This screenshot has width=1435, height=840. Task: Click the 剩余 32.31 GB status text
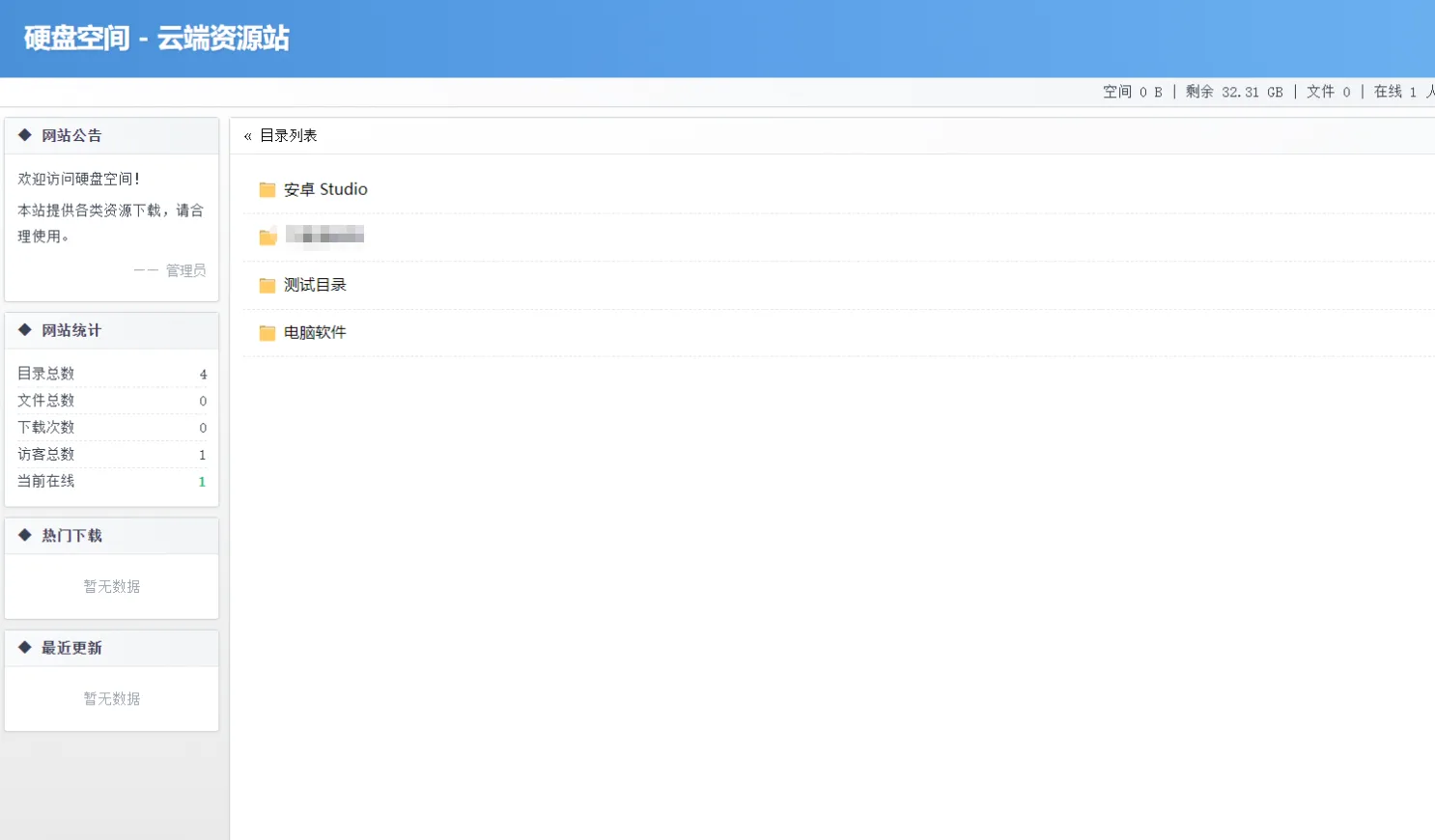1234,92
